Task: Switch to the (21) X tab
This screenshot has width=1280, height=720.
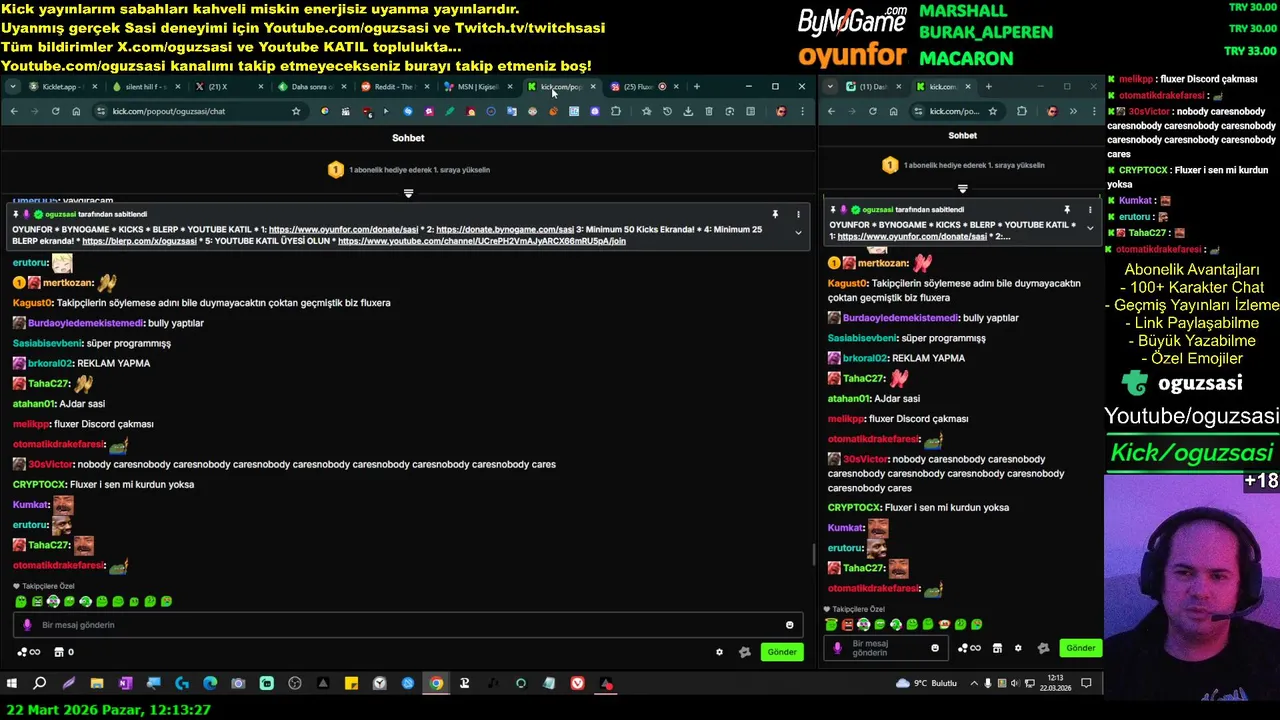Action: (x=230, y=87)
